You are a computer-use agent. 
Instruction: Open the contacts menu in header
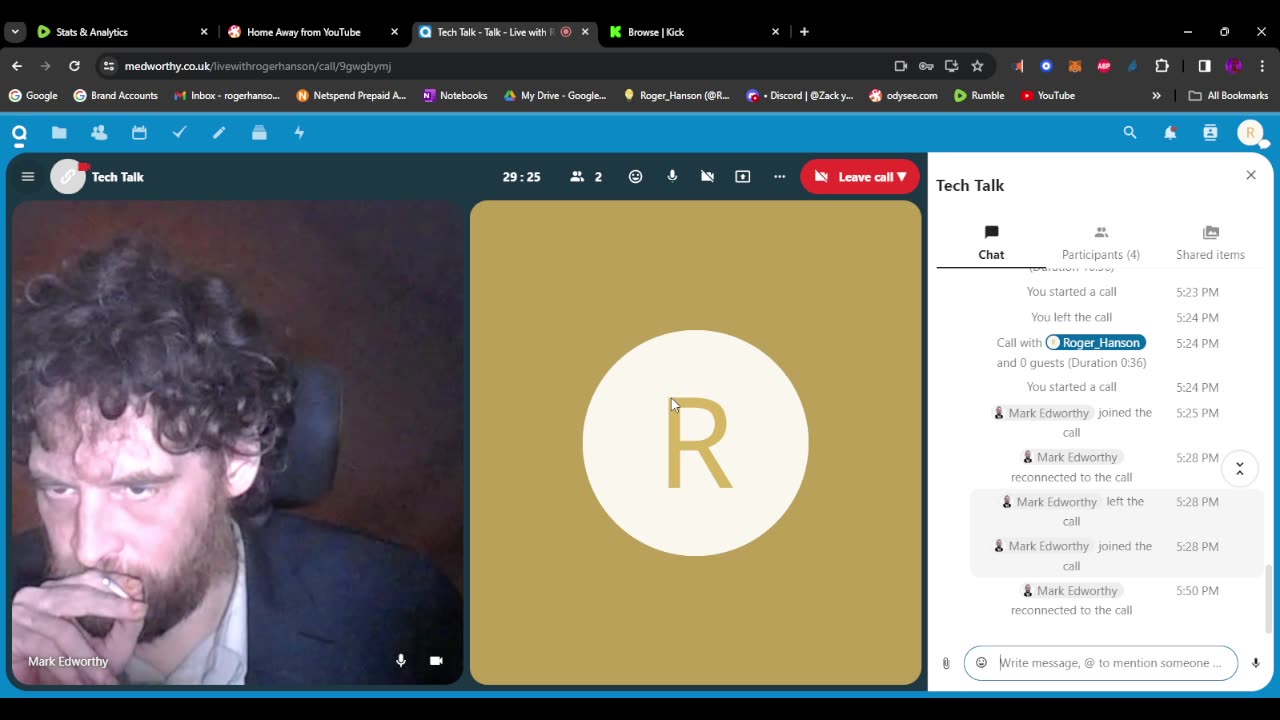point(1210,133)
